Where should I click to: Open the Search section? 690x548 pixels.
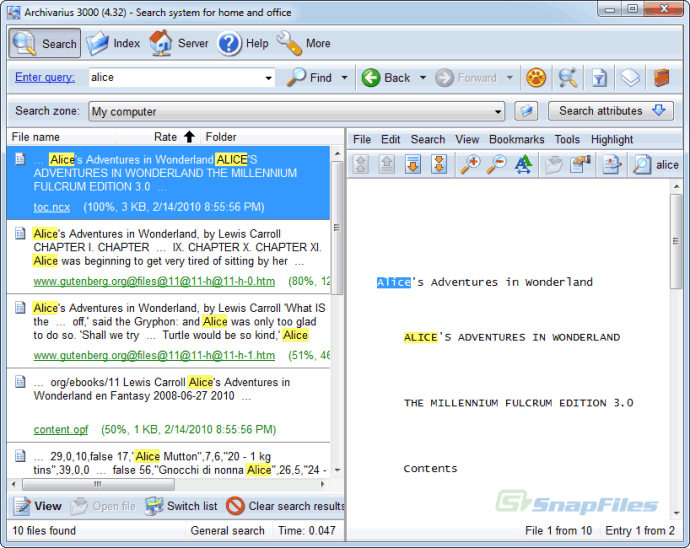pos(44,43)
